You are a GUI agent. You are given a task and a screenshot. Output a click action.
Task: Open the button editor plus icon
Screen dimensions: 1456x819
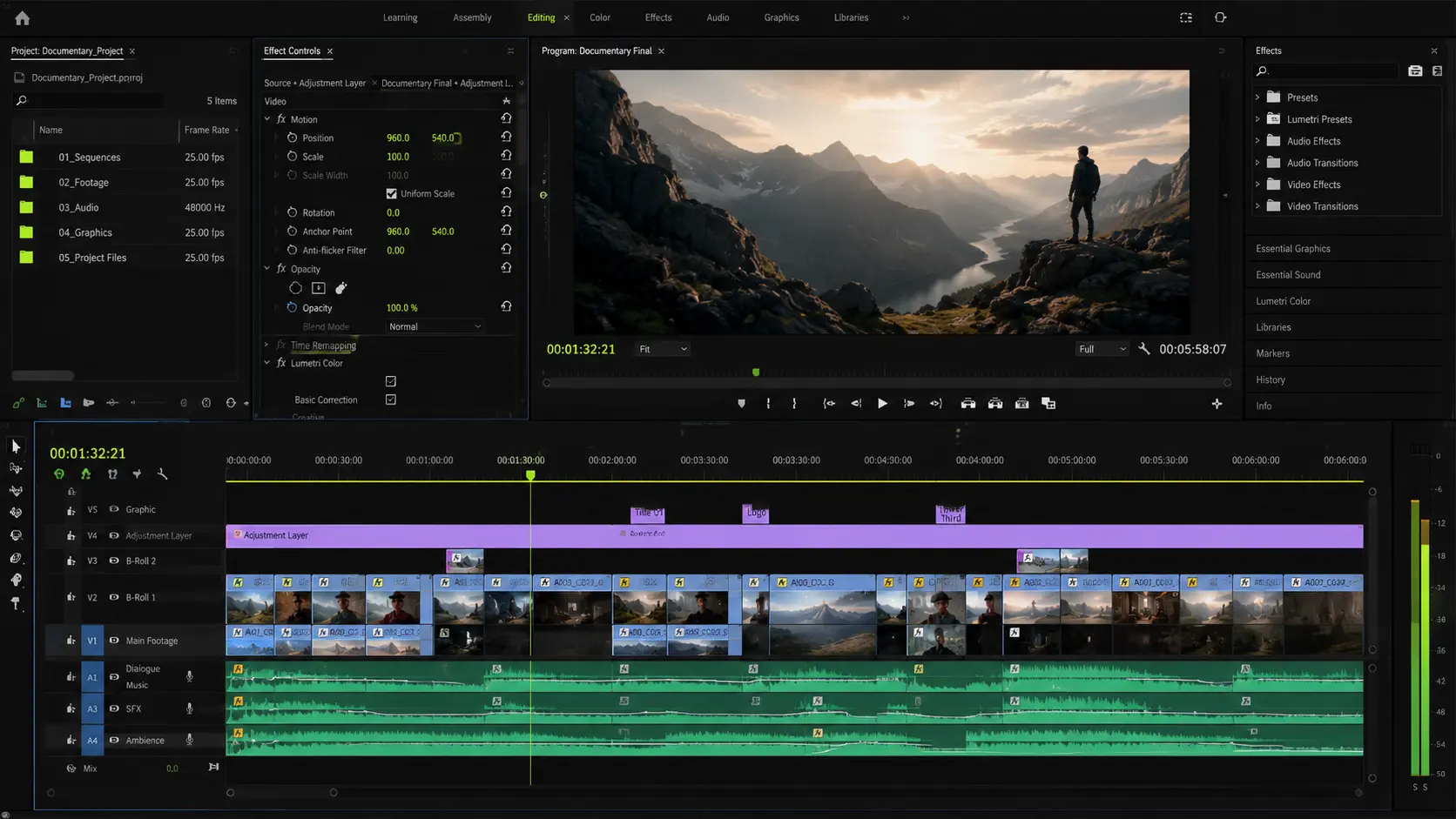click(x=1217, y=404)
